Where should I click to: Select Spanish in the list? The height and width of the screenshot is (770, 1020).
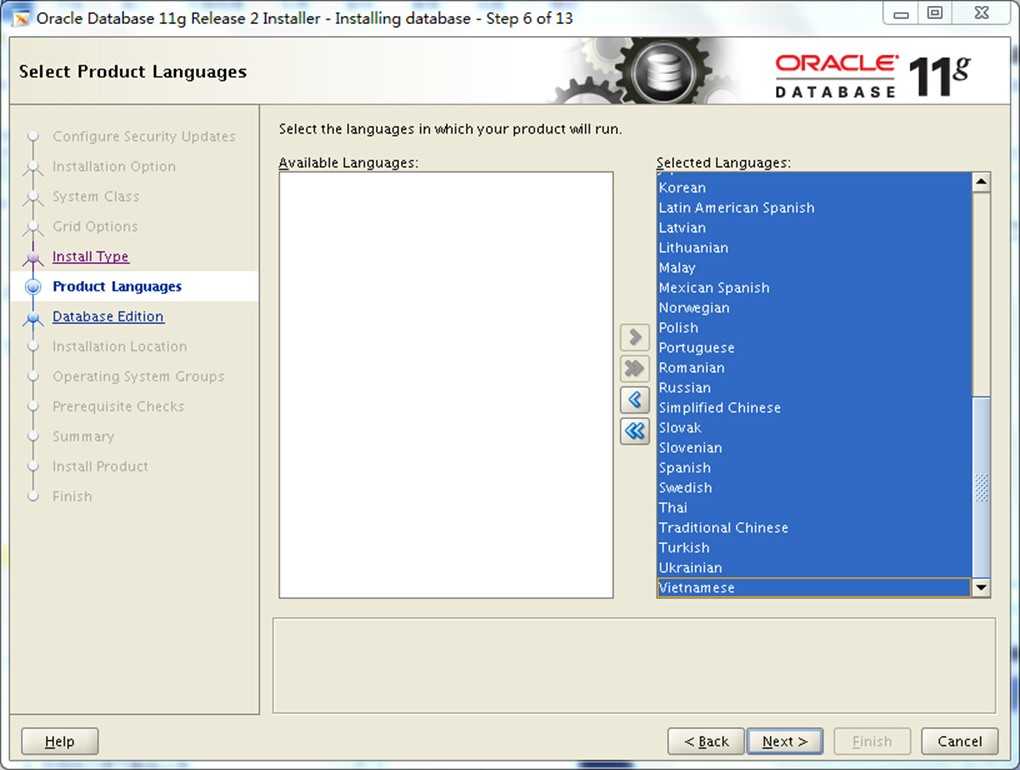tap(814, 468)
